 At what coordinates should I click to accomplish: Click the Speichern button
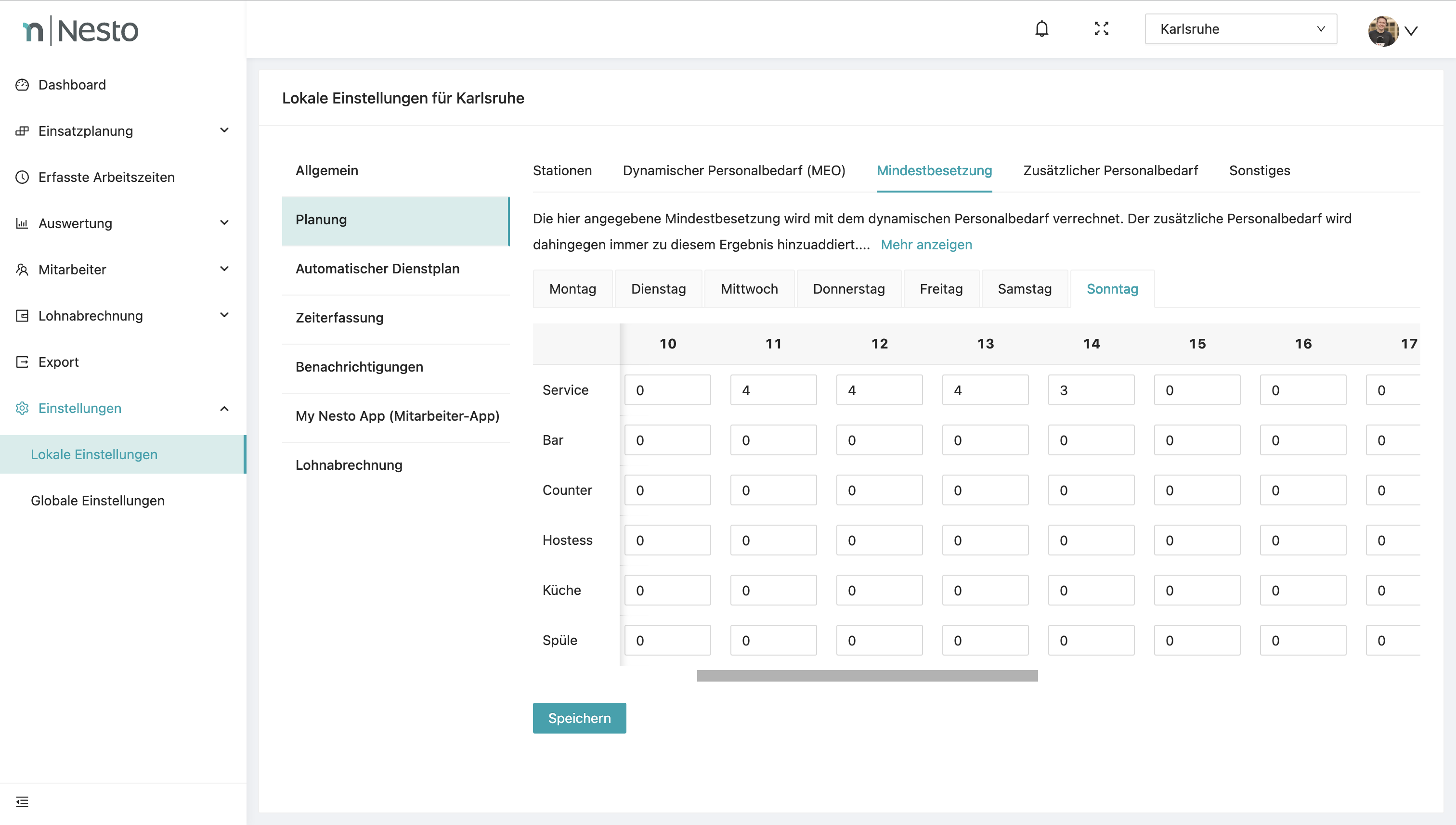coord(579,718)
